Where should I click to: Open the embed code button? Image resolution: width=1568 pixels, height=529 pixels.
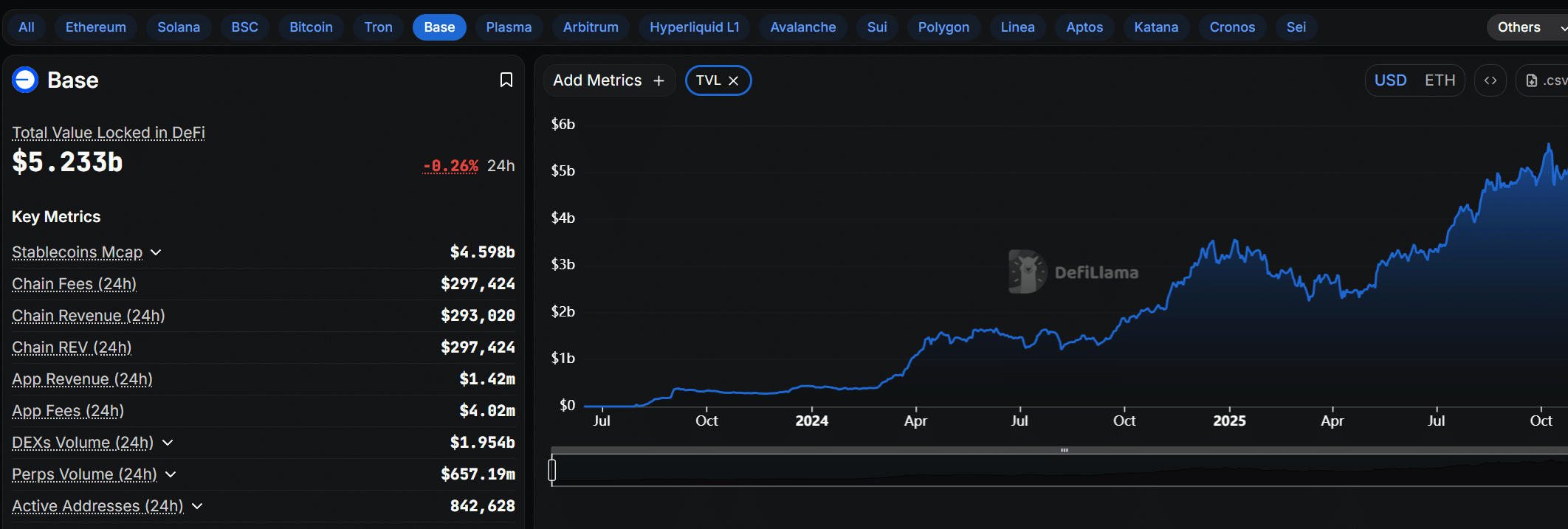(1490, 80)
